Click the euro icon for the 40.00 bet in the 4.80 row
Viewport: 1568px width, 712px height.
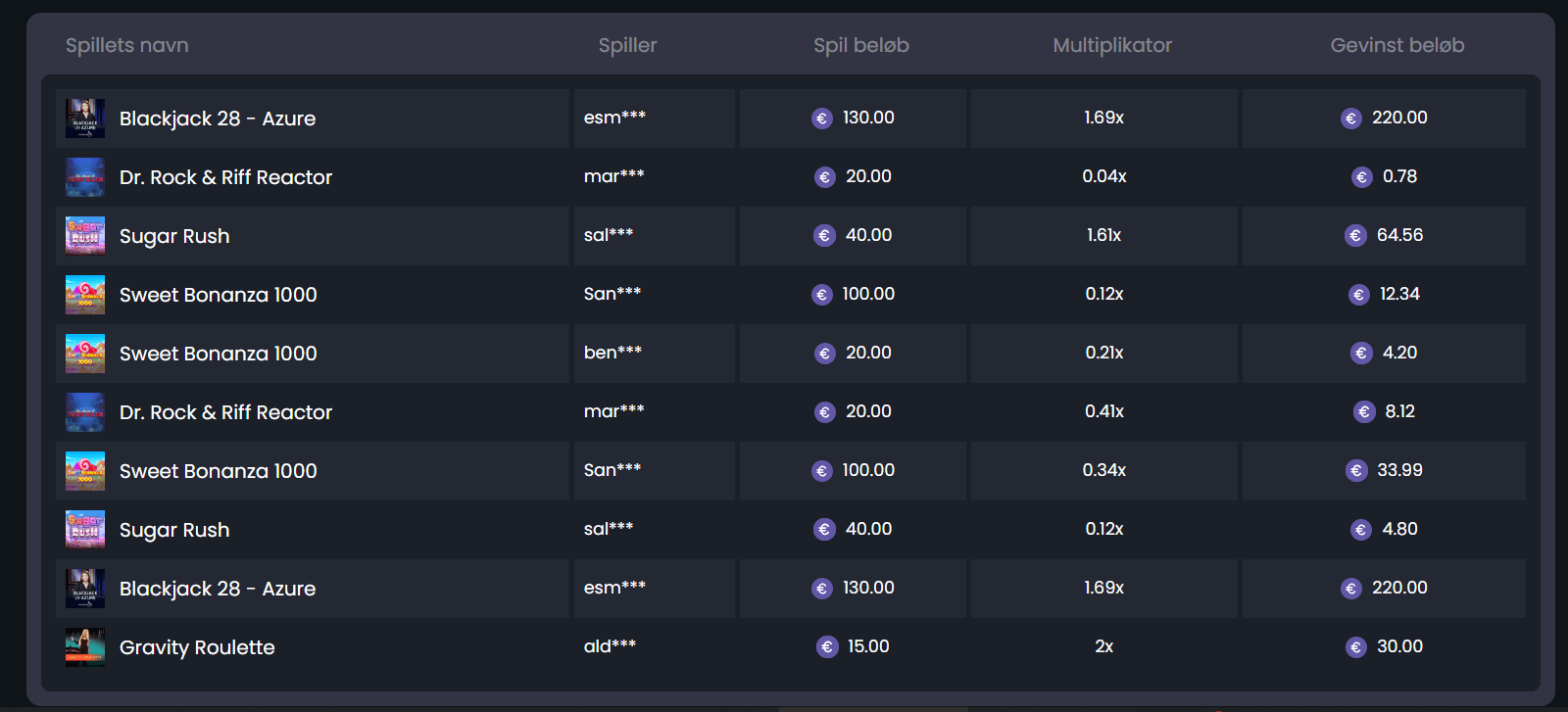(x=824, y=530)
